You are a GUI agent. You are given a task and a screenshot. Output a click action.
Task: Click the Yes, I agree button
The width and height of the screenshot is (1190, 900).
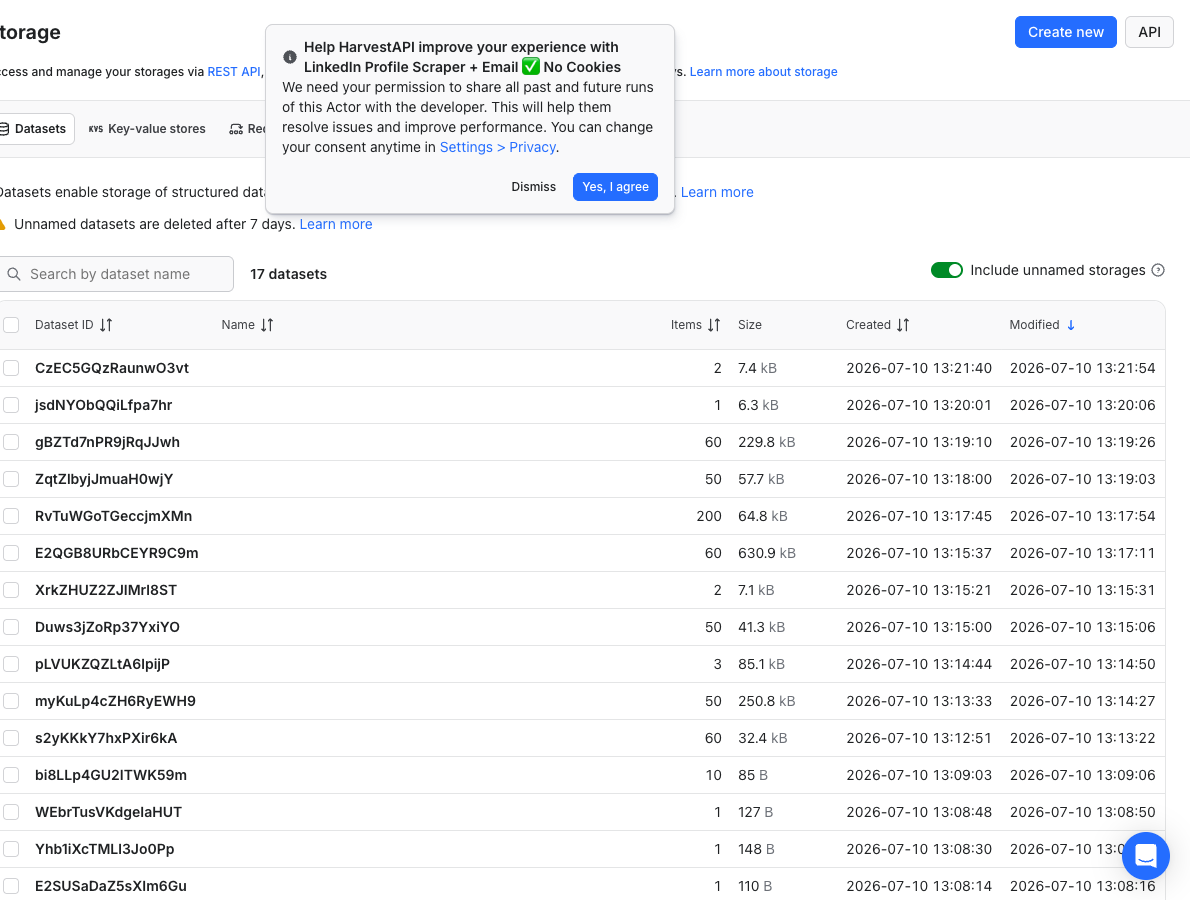tap(615, 187)
